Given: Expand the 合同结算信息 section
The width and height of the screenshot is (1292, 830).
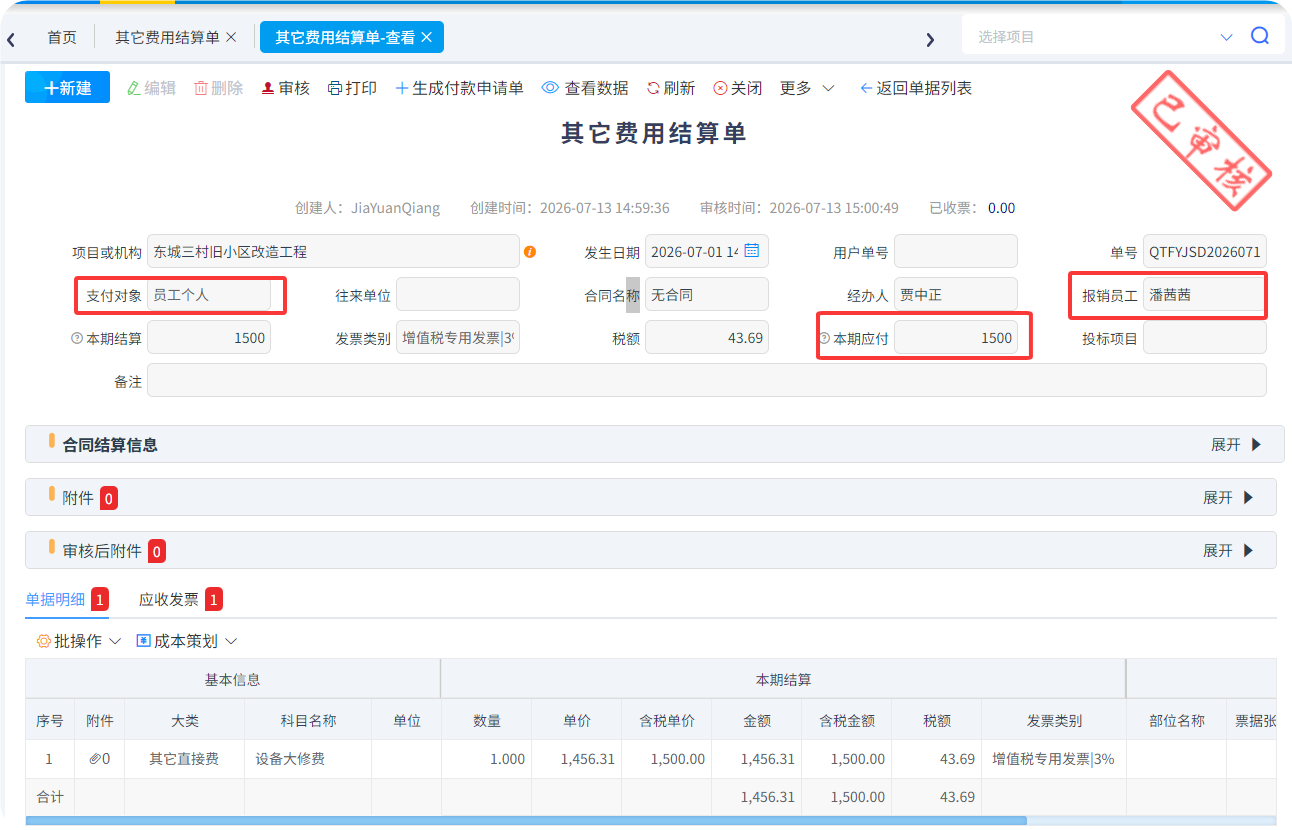Looking at the screenshot, I should pos(1237,444).
